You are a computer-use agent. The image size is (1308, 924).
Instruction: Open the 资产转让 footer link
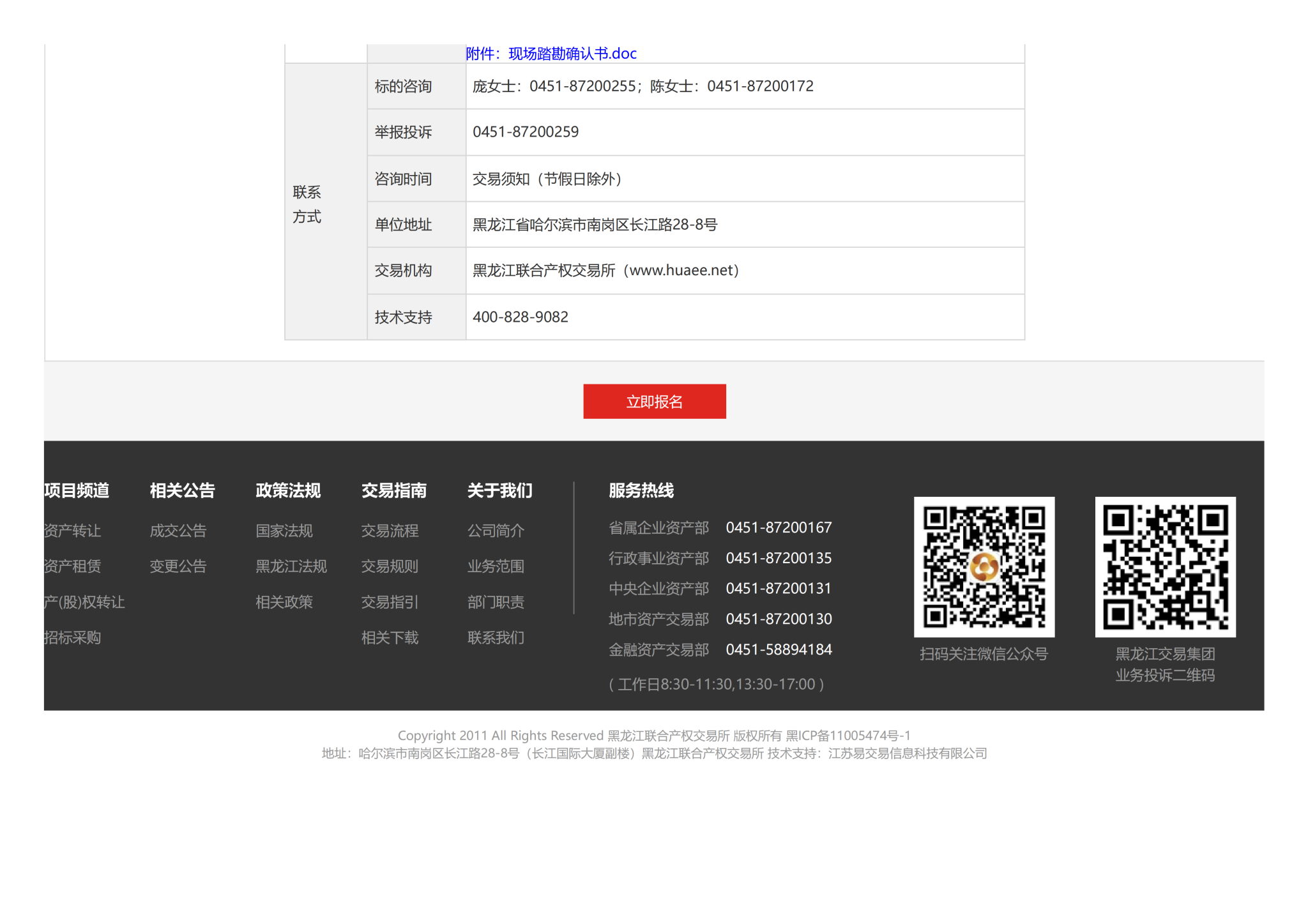(72, 531)
